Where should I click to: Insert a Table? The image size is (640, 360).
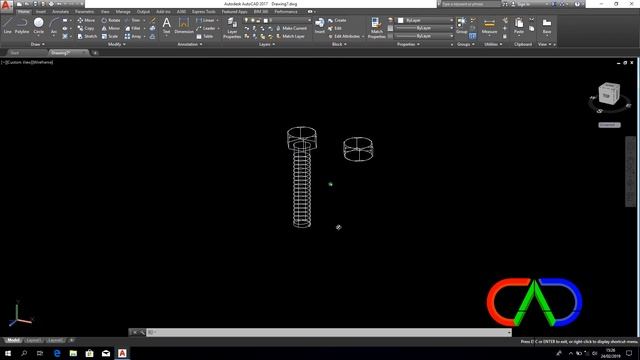(x=204, y=36)
